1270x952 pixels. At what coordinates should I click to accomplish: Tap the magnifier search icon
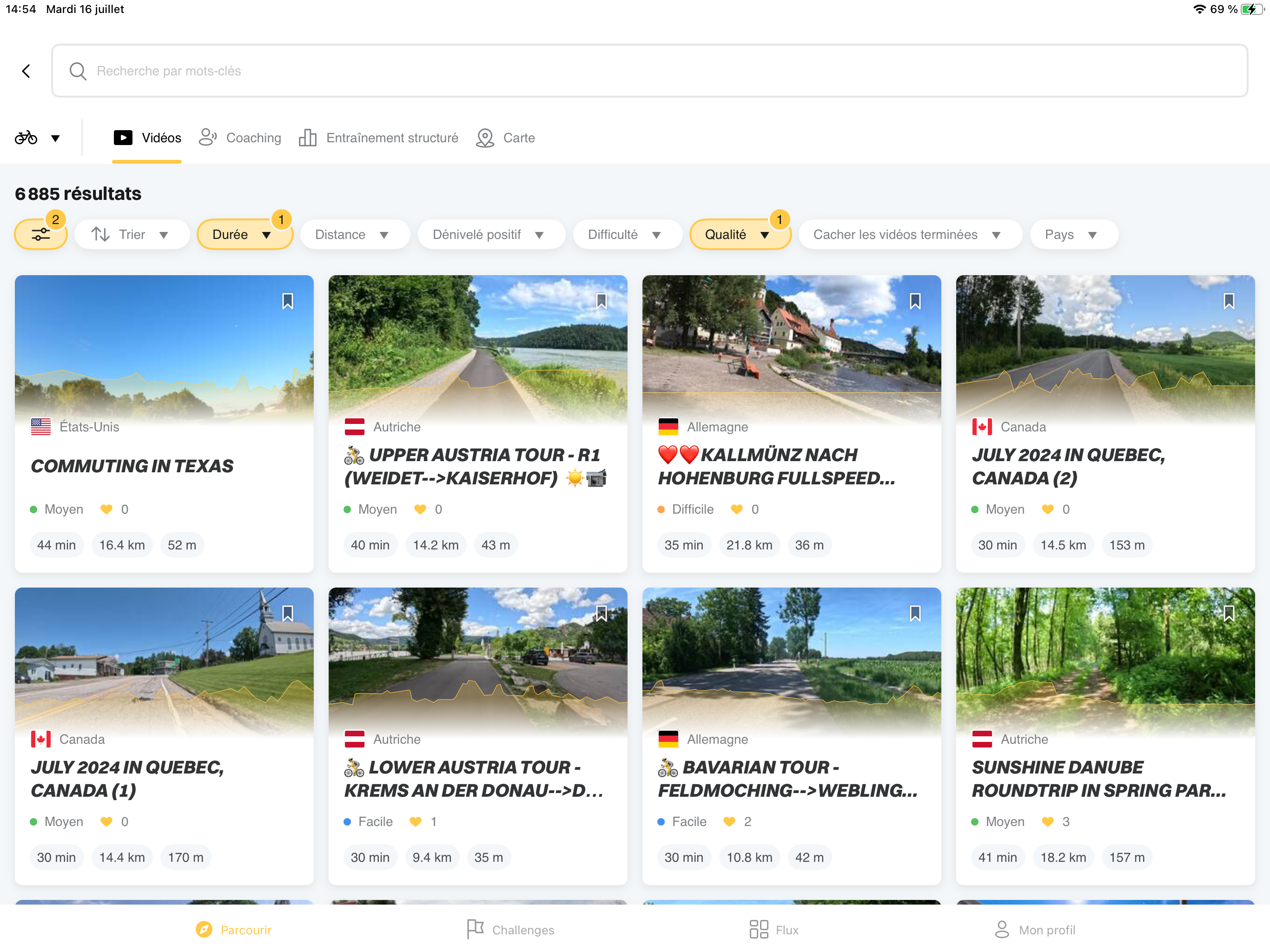point(78,71)
